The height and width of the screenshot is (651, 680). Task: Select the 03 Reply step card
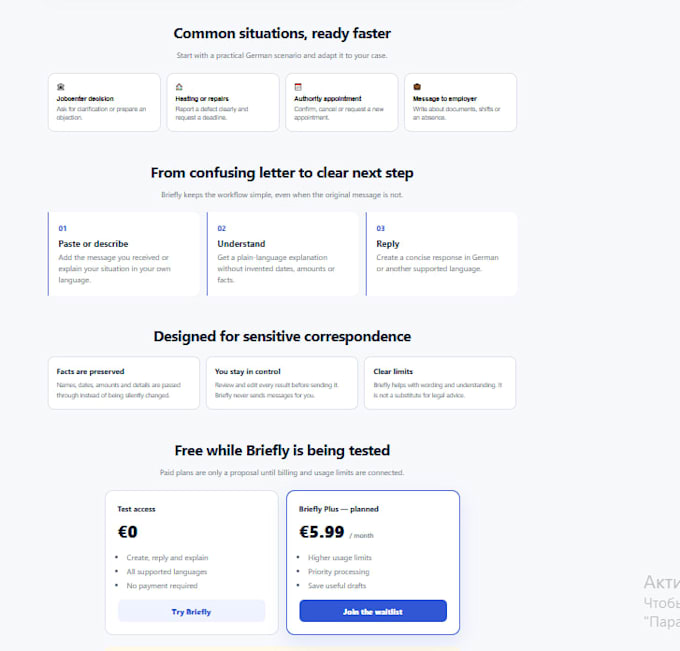click(441, 254)
